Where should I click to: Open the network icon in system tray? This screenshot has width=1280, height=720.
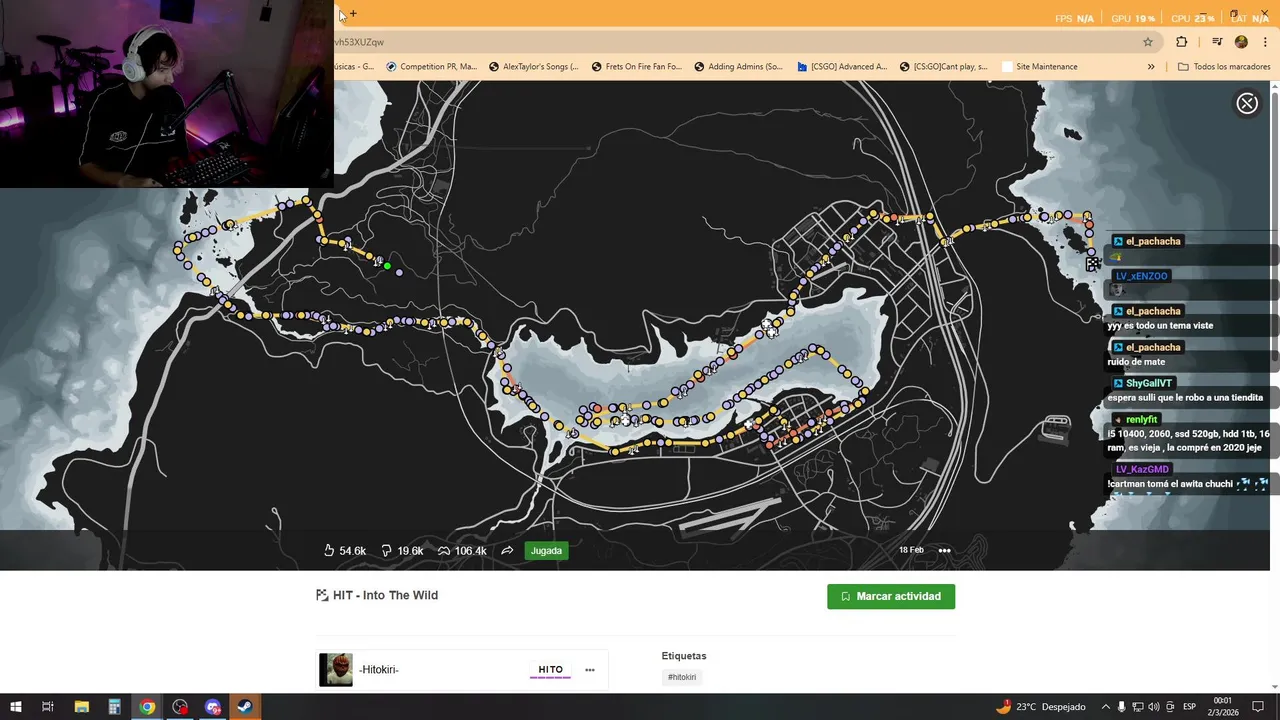[x=1138, y=707]
